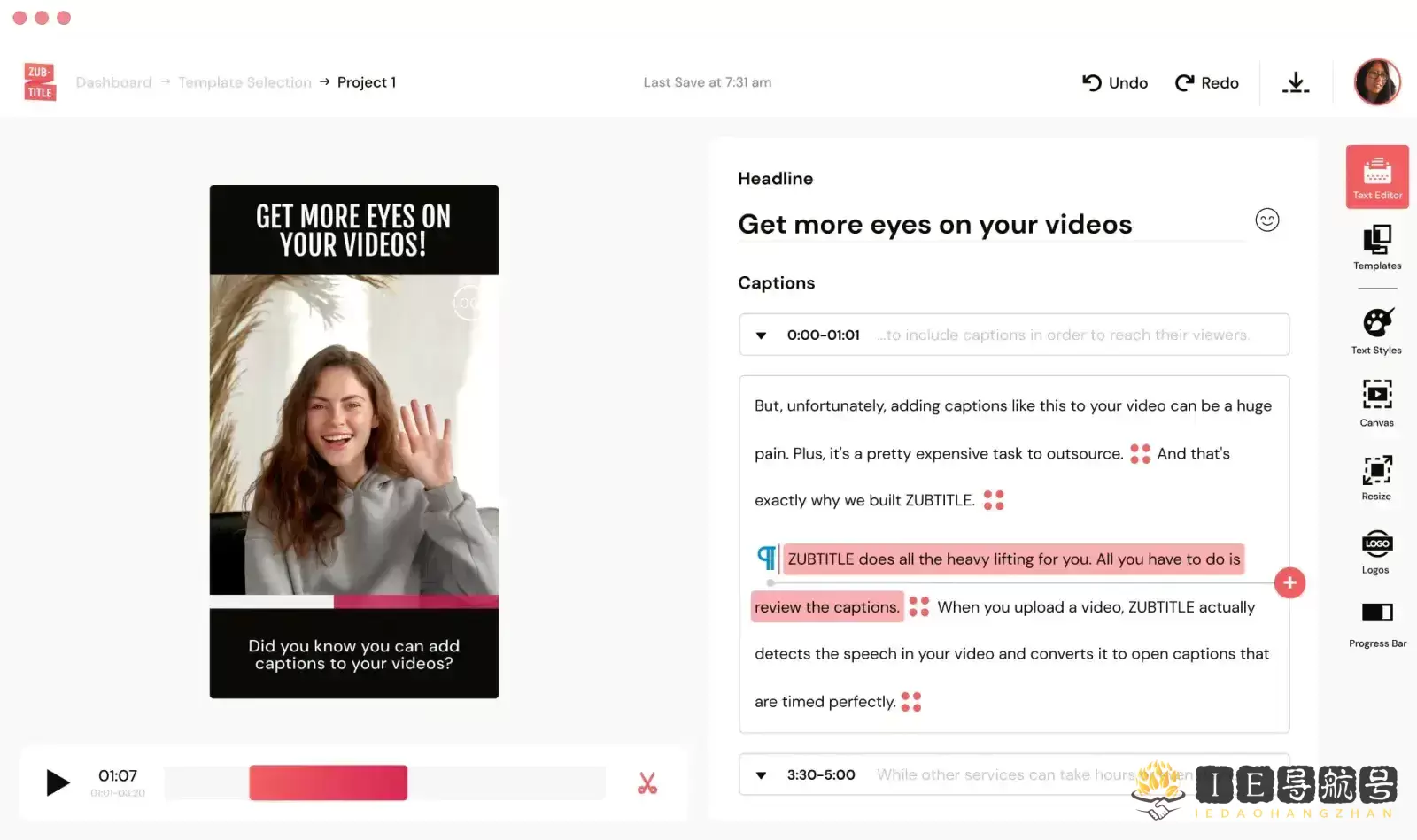Open the Text Styles palette

(1377, 331)
